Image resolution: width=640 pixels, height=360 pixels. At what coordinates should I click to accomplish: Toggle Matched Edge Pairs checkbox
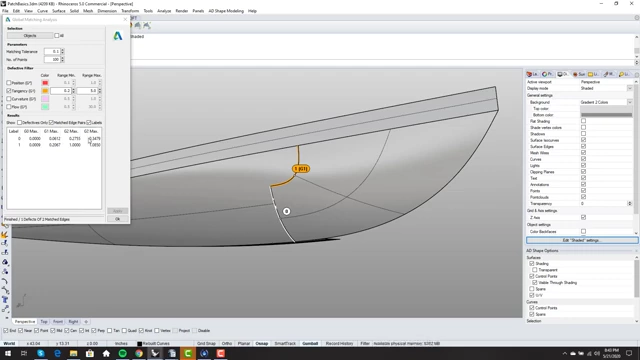pyautogui.click(x=51, y=122)
